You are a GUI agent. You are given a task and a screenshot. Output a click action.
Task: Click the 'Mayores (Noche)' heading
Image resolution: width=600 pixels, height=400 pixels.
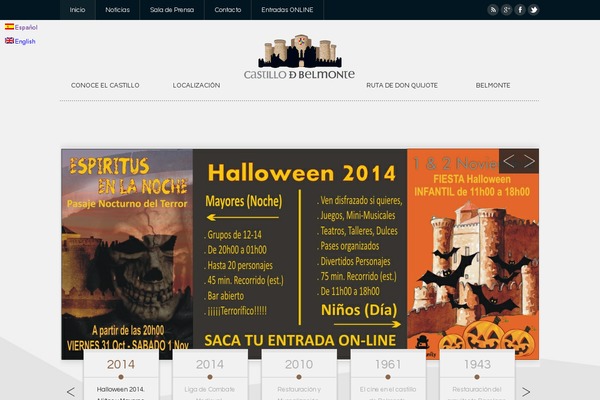point(244,201)
